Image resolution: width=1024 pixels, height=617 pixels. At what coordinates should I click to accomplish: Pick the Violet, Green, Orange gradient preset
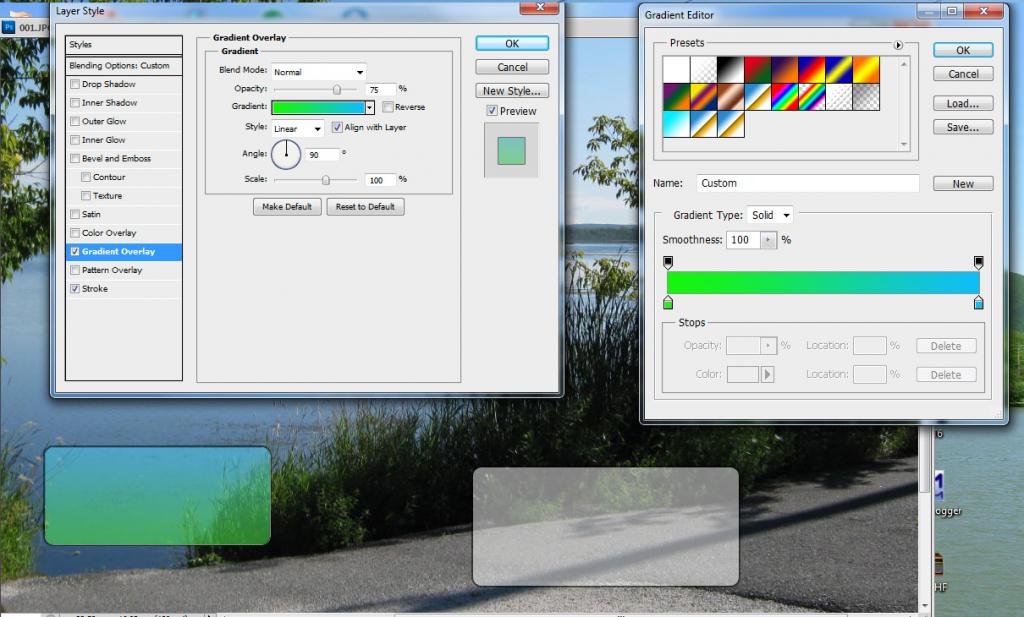click(676, 97)
